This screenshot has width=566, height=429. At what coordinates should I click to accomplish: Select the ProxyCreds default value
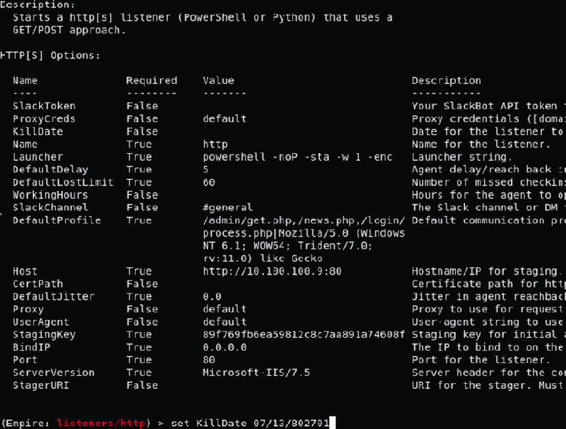tap(225, 119)
